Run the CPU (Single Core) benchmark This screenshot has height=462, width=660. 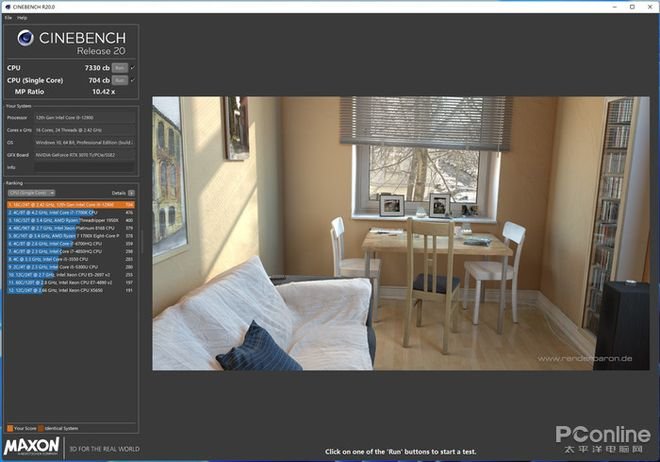click(119, 80)
